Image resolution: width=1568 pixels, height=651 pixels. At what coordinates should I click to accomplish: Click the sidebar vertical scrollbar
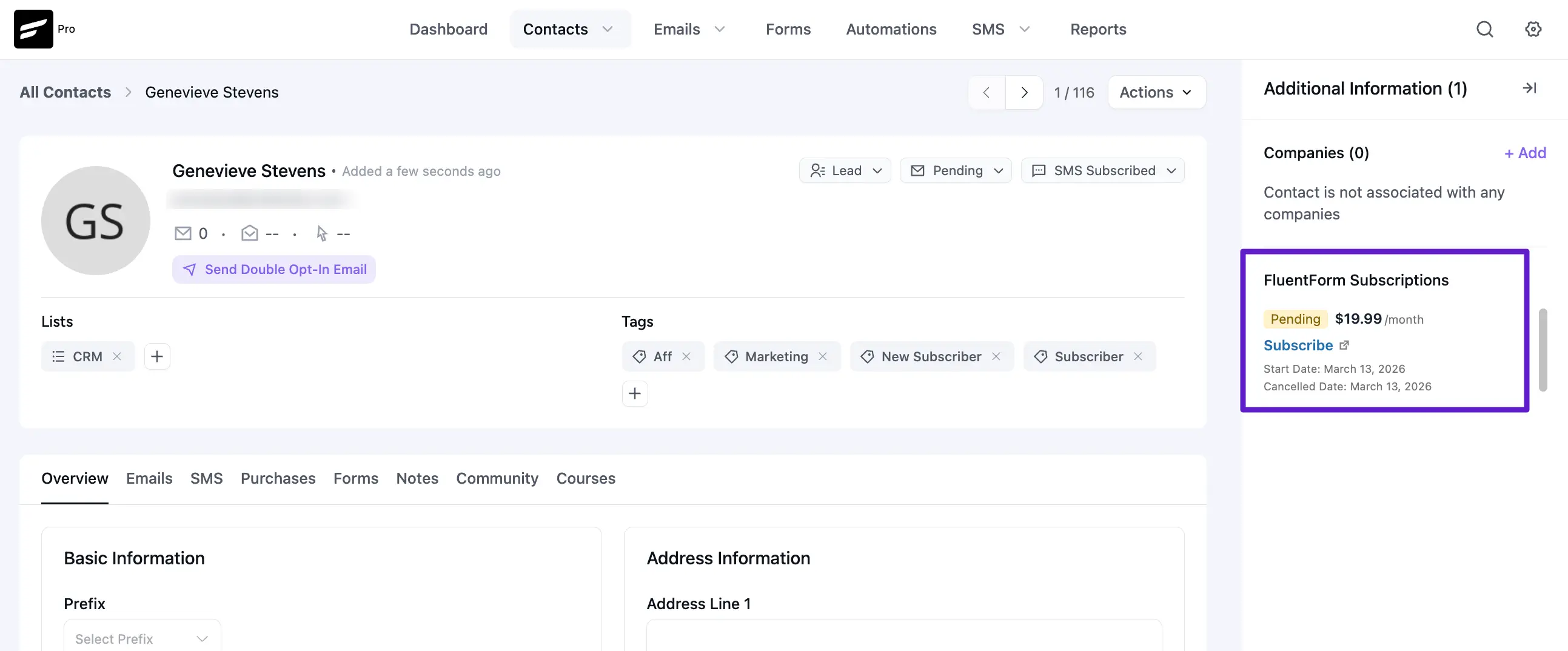(1543, 350)
